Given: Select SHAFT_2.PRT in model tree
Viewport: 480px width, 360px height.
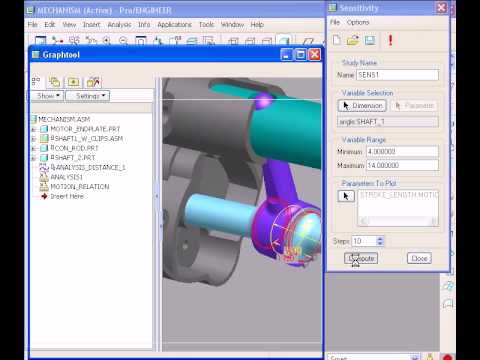Looking at the screenshot, I should [x=73, y=158].
